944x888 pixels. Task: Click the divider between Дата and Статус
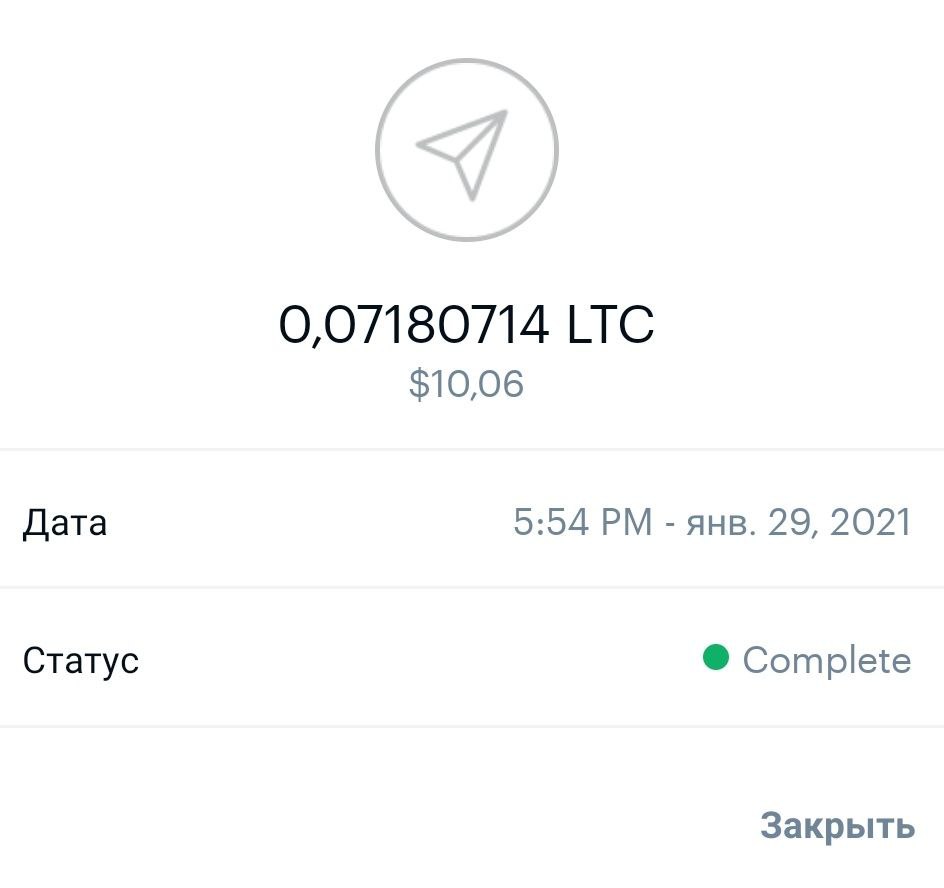[x=472, y=588]
